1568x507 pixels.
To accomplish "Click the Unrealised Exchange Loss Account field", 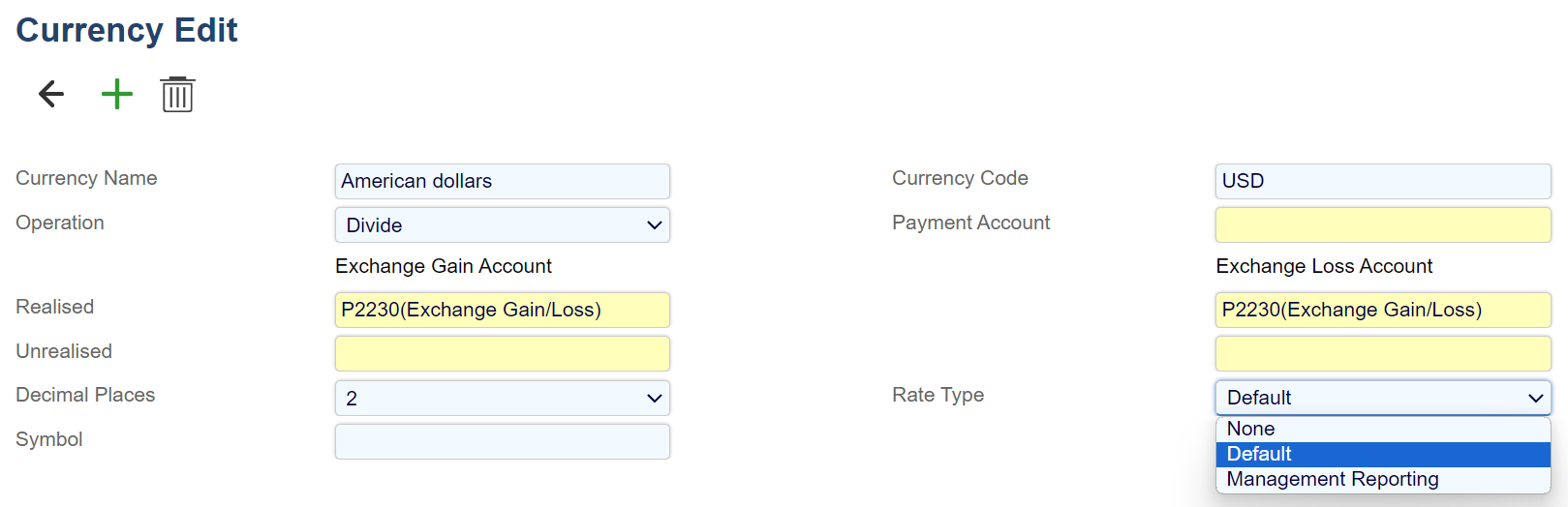I will click(1382, 353).
